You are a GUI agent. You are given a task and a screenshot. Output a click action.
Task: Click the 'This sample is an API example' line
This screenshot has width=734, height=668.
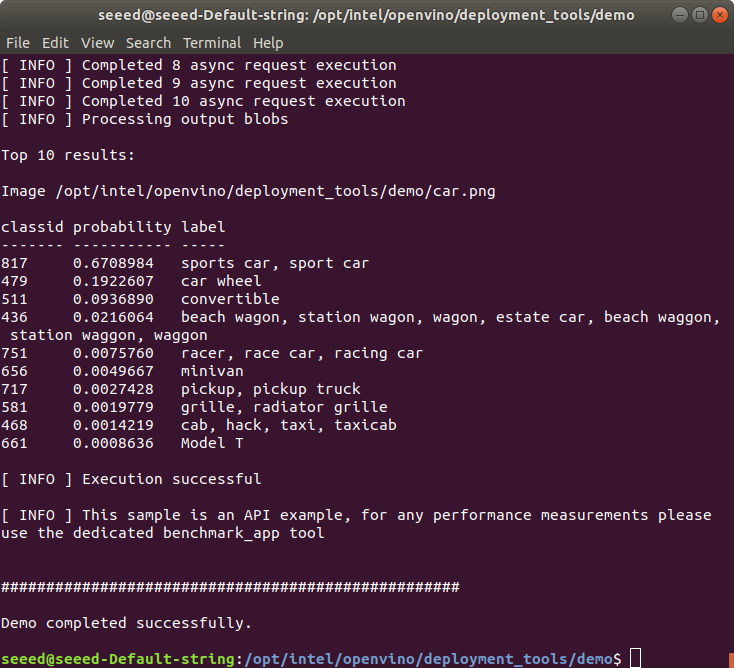click(x=356, y=515)
